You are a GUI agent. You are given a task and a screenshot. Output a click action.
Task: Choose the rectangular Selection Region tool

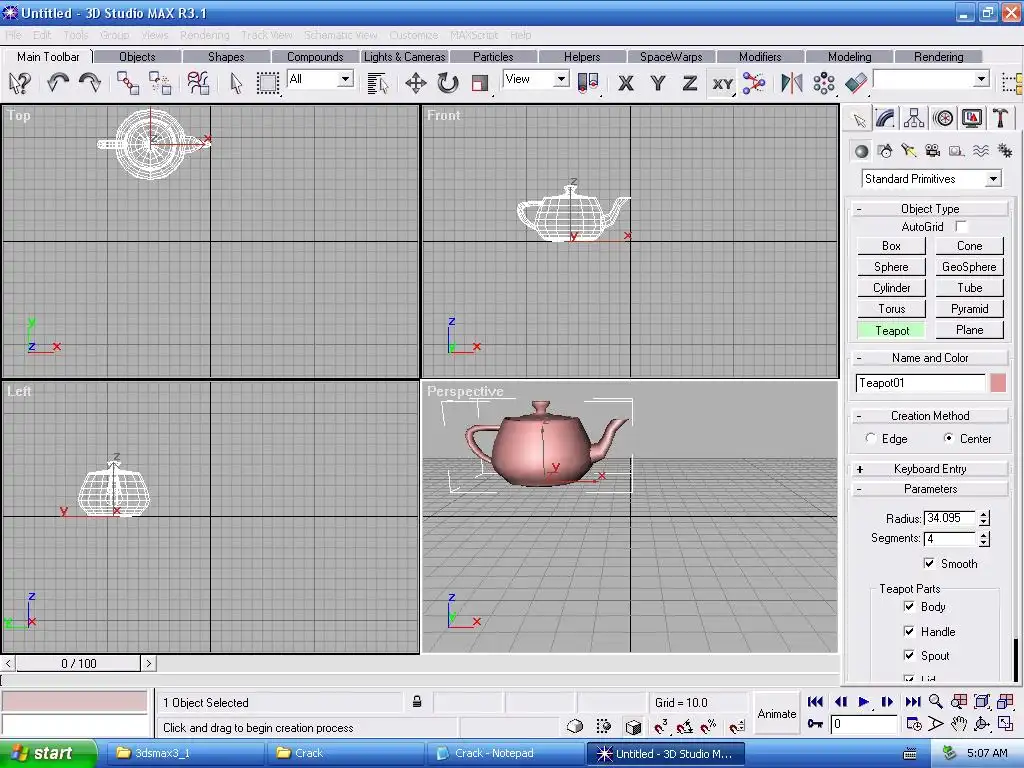coord(267,83)
